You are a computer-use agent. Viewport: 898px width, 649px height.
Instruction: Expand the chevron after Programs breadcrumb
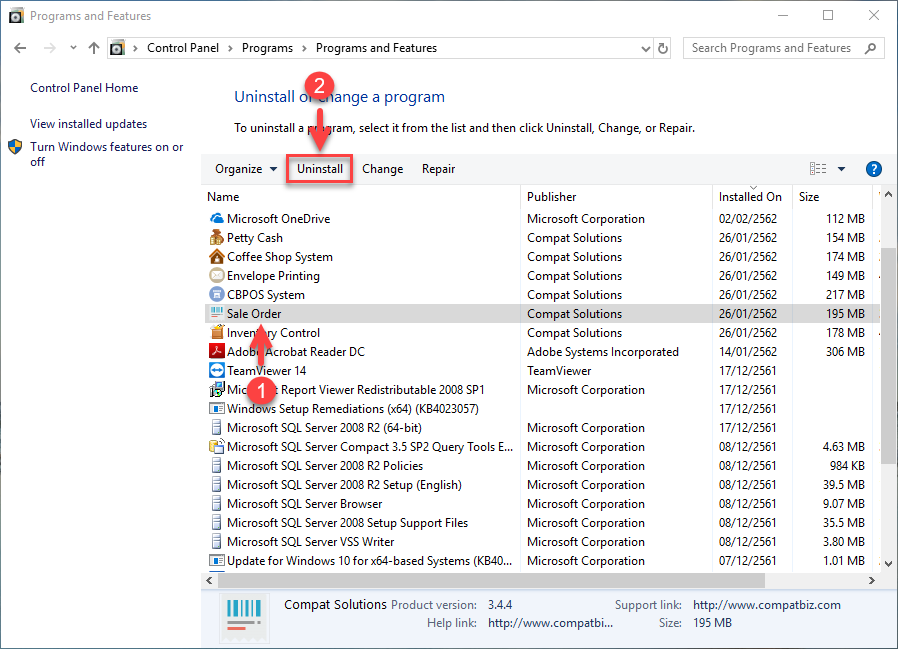tap(304, 49)
